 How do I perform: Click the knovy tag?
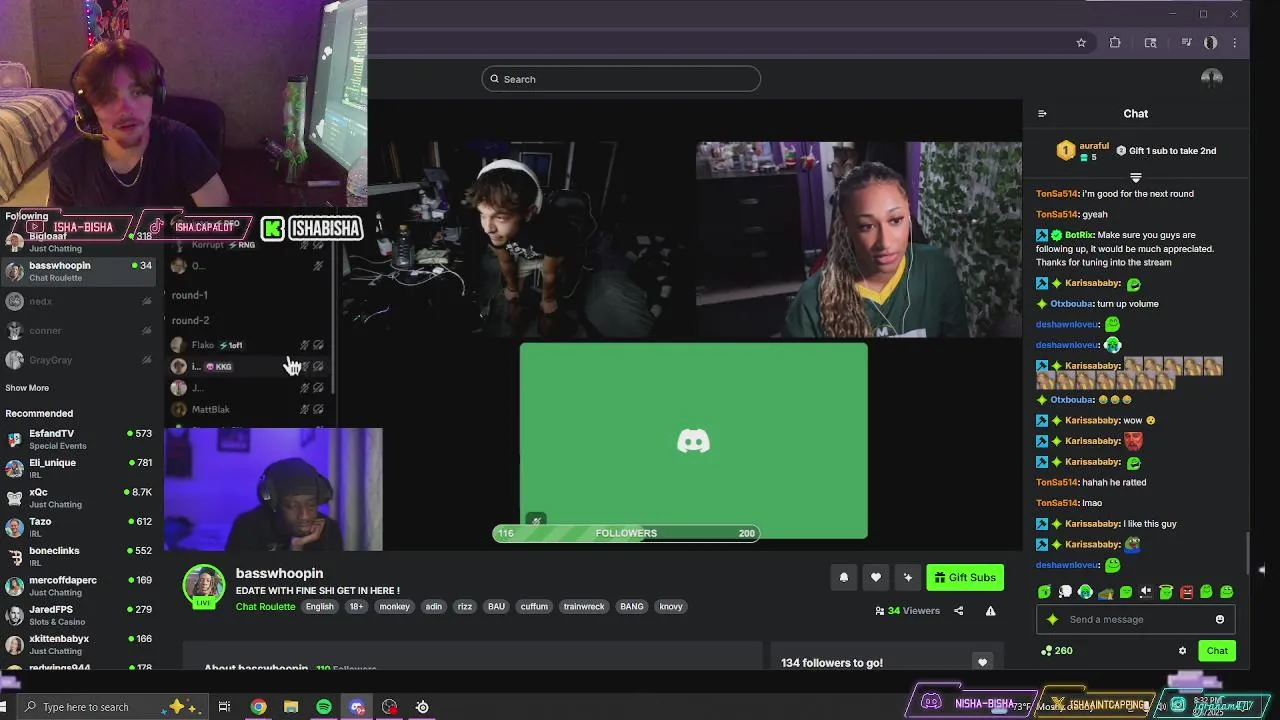tap(670, 607)
